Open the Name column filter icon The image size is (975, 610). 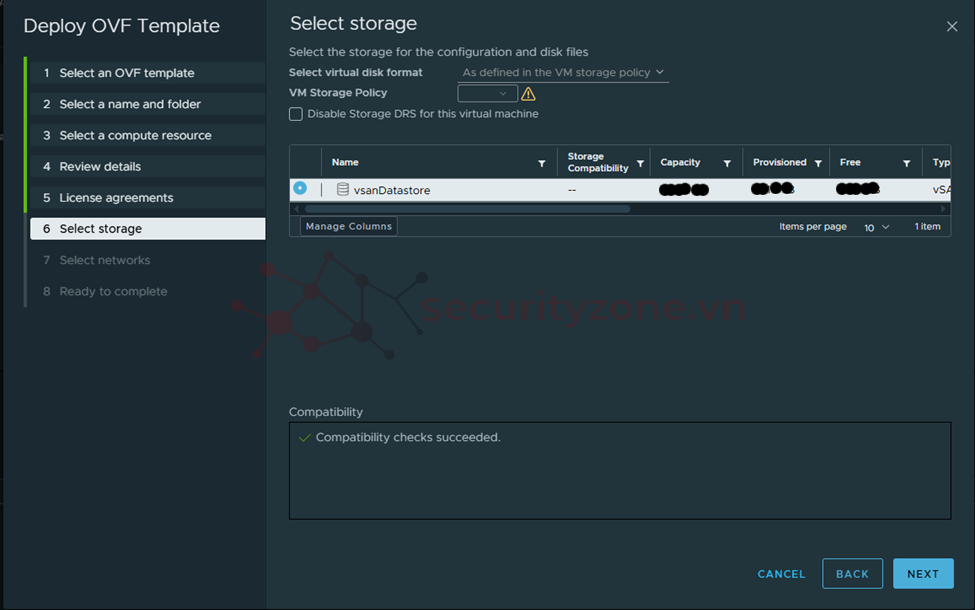pyautogui.click(x=542, y=164)
